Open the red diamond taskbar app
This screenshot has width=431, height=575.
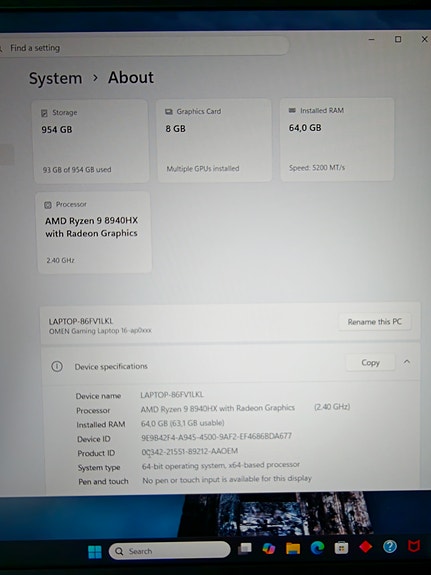pos(365,547)
